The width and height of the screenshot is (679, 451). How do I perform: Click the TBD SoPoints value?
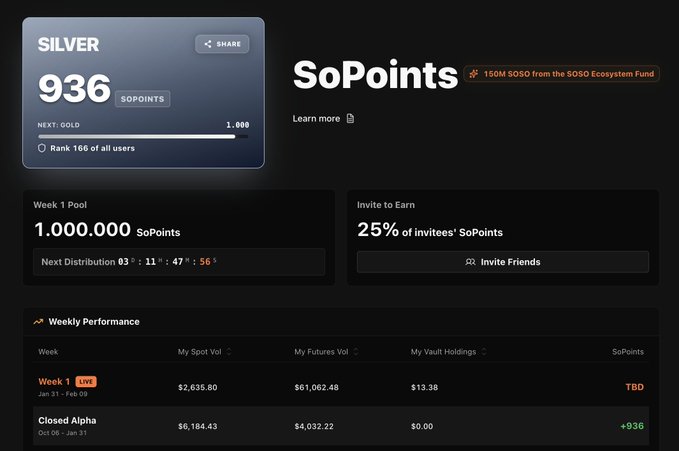pos(634,387)
